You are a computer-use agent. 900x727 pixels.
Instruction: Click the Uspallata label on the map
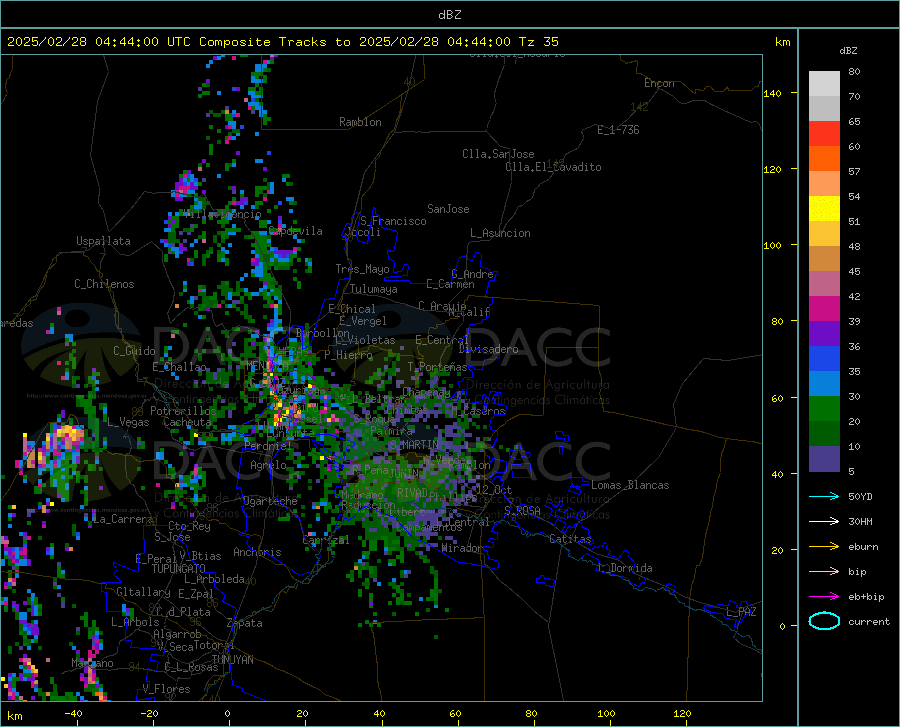click(103, 241)
